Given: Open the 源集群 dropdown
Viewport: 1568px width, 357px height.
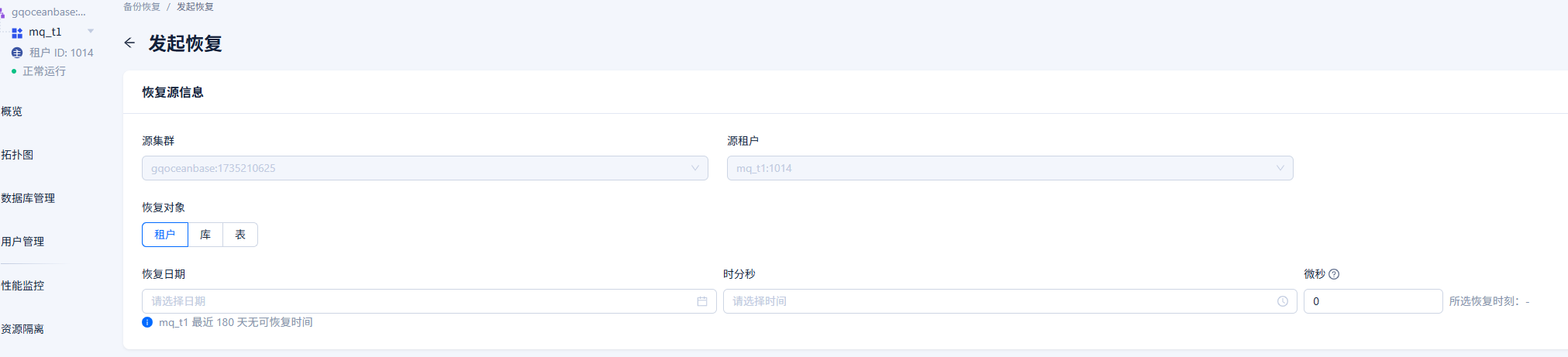Looking at the screenshot, I should tap(425, 168).
